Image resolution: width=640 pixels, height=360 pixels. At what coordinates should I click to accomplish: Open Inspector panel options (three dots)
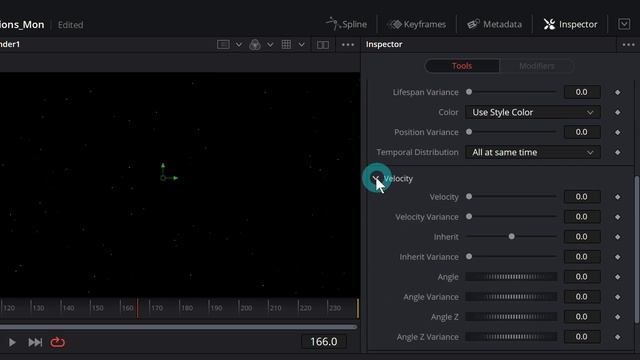point(628,44)
